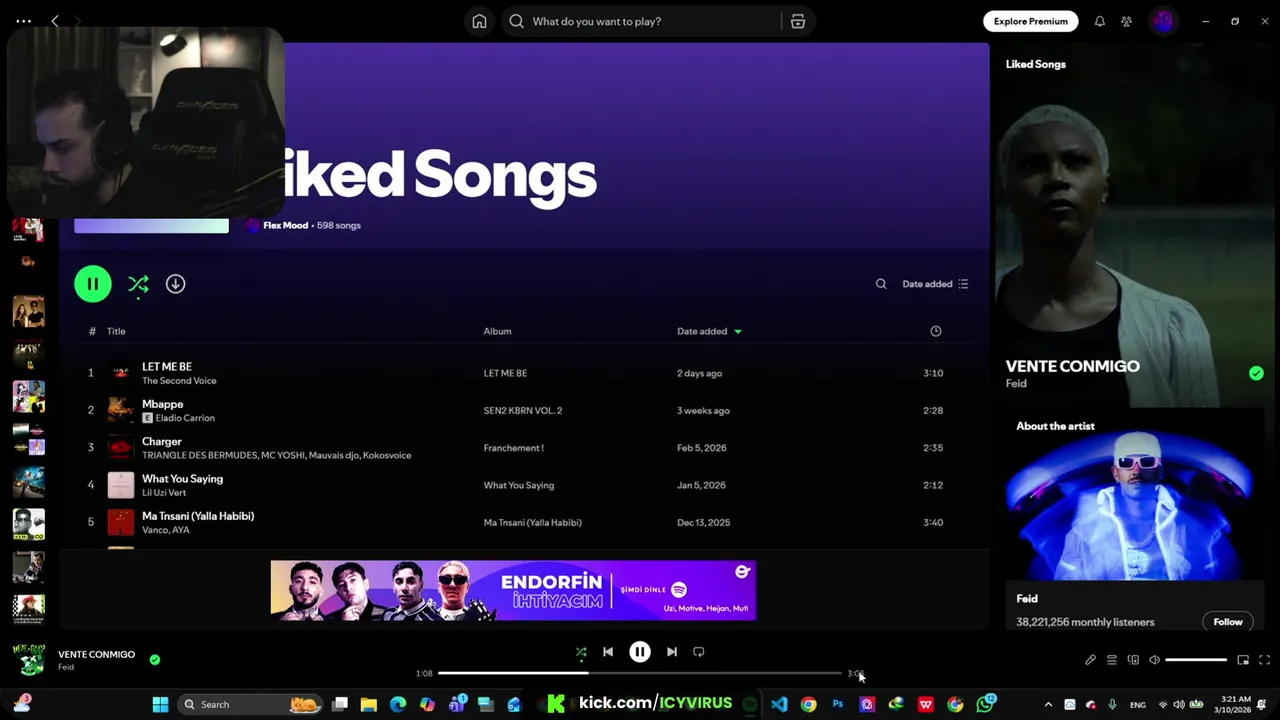Open Photoshop from taskbar
Image resolution: width=1280 pixels, height=720 pixels.
click(x=837, y=704)
